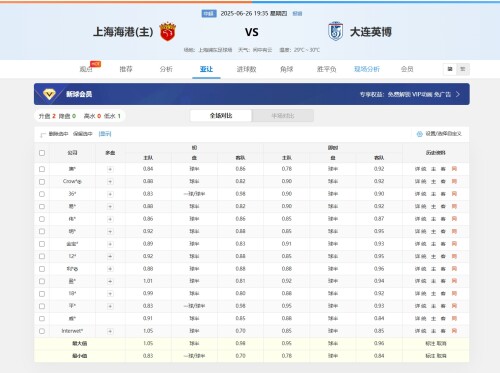Click the bookmark icon in Crow* row
The image size is (500, 373).
tap(454, 181)
